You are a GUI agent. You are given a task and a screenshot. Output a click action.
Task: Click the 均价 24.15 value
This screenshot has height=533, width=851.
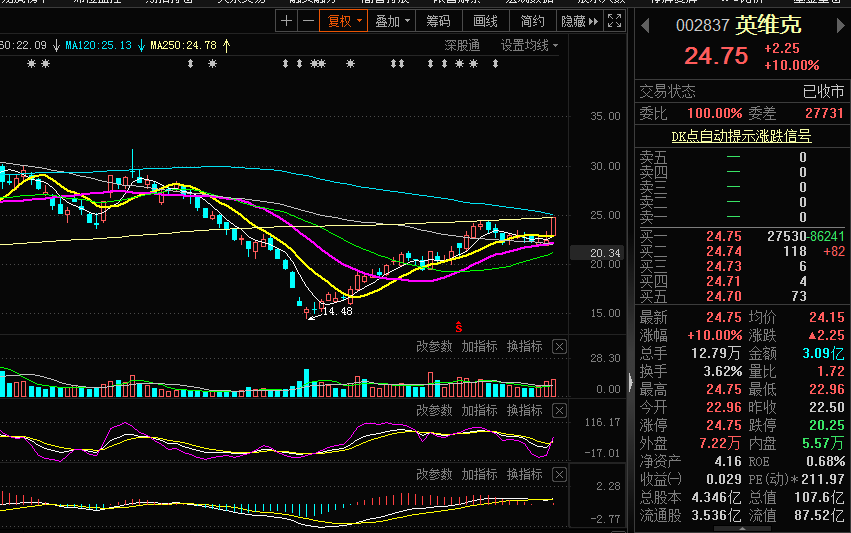[x=827, y=317]
